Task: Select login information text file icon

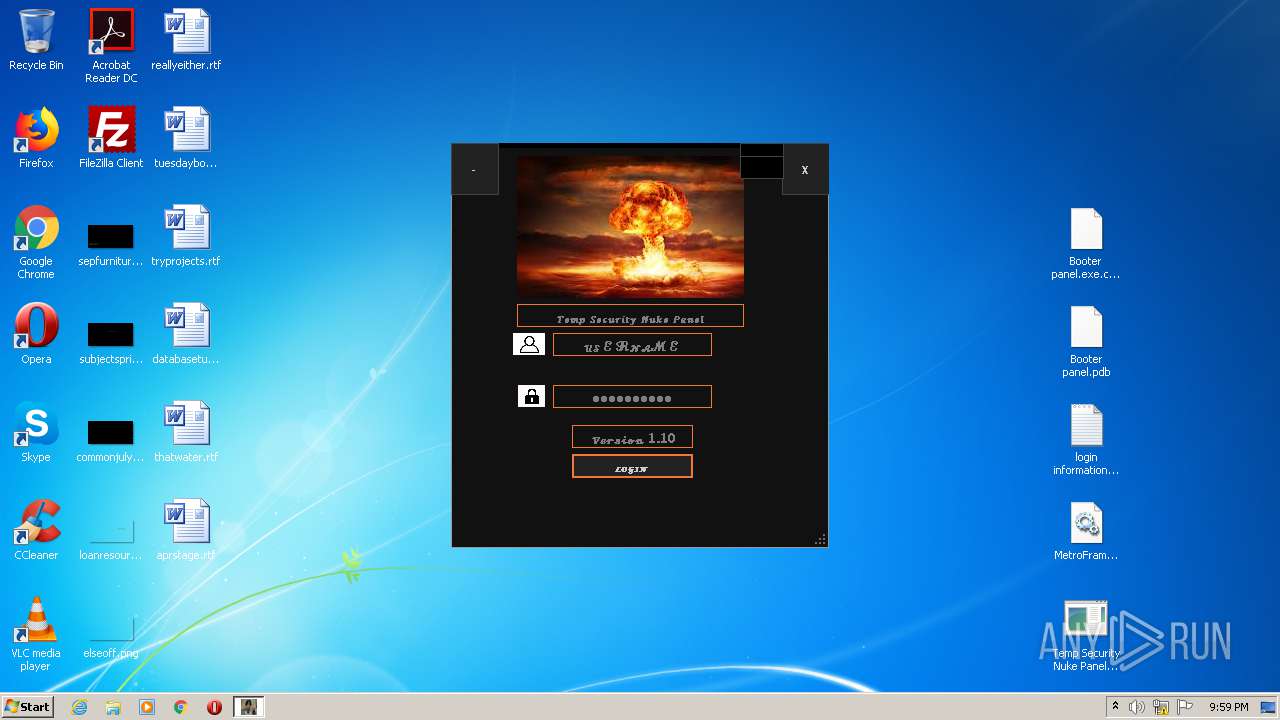Action: click(x=1086, y=439)
